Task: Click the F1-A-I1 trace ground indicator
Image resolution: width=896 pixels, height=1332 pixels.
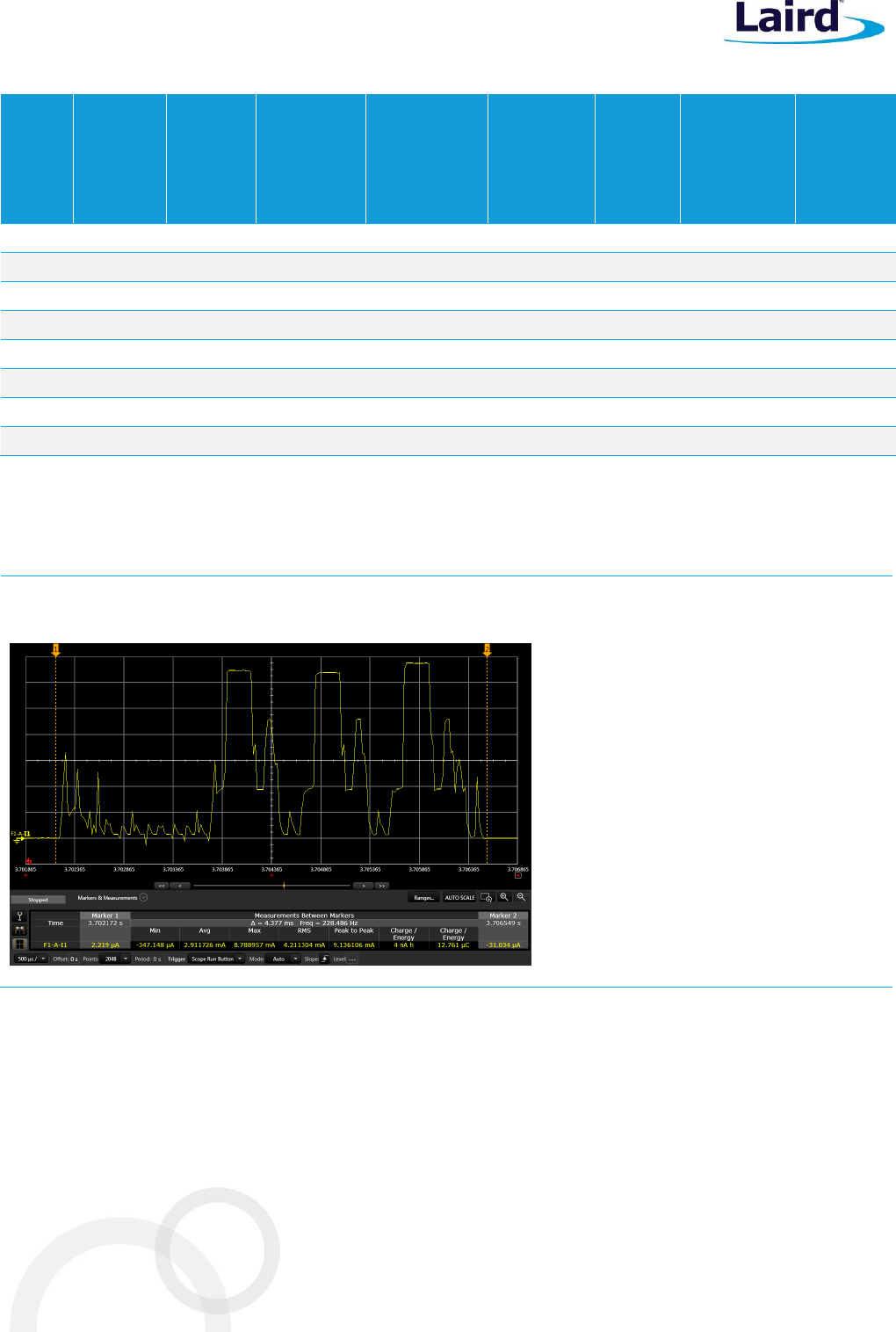Action: (x=20, y=837)
